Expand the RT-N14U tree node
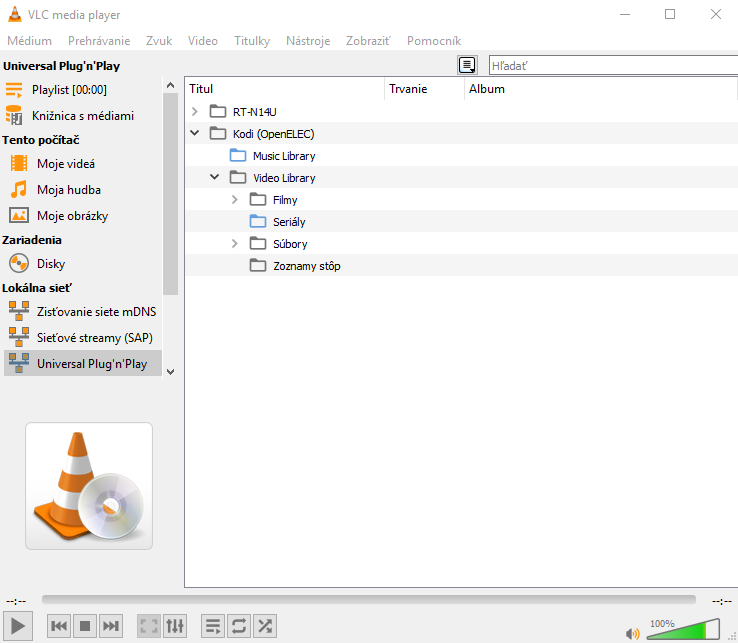Viewport: 738px width, 643px height. [x=194, y=112]
